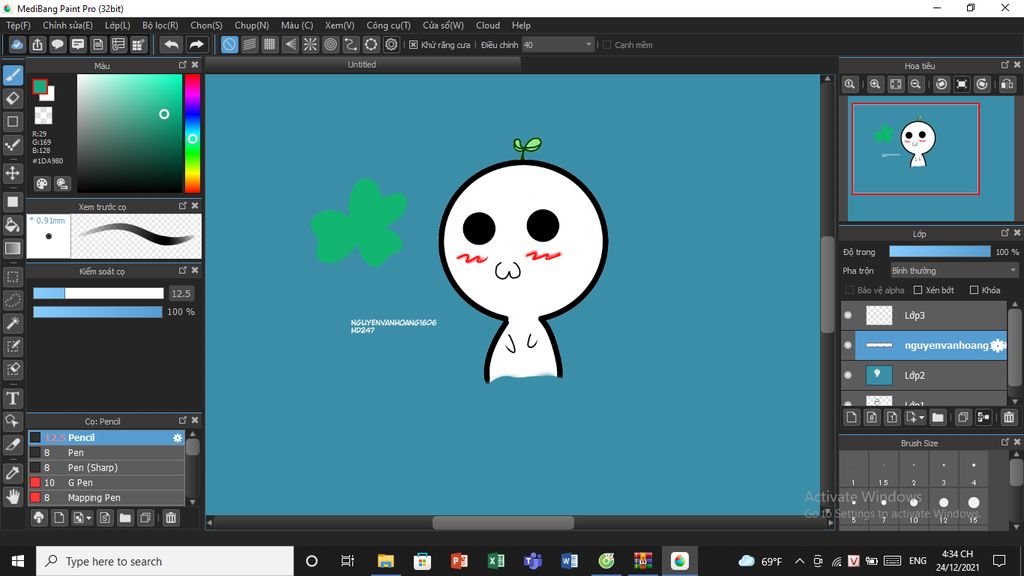The image size is (1024, 576).
Task: Open snap settings gear in the toolbar
Action: [391, 44]
